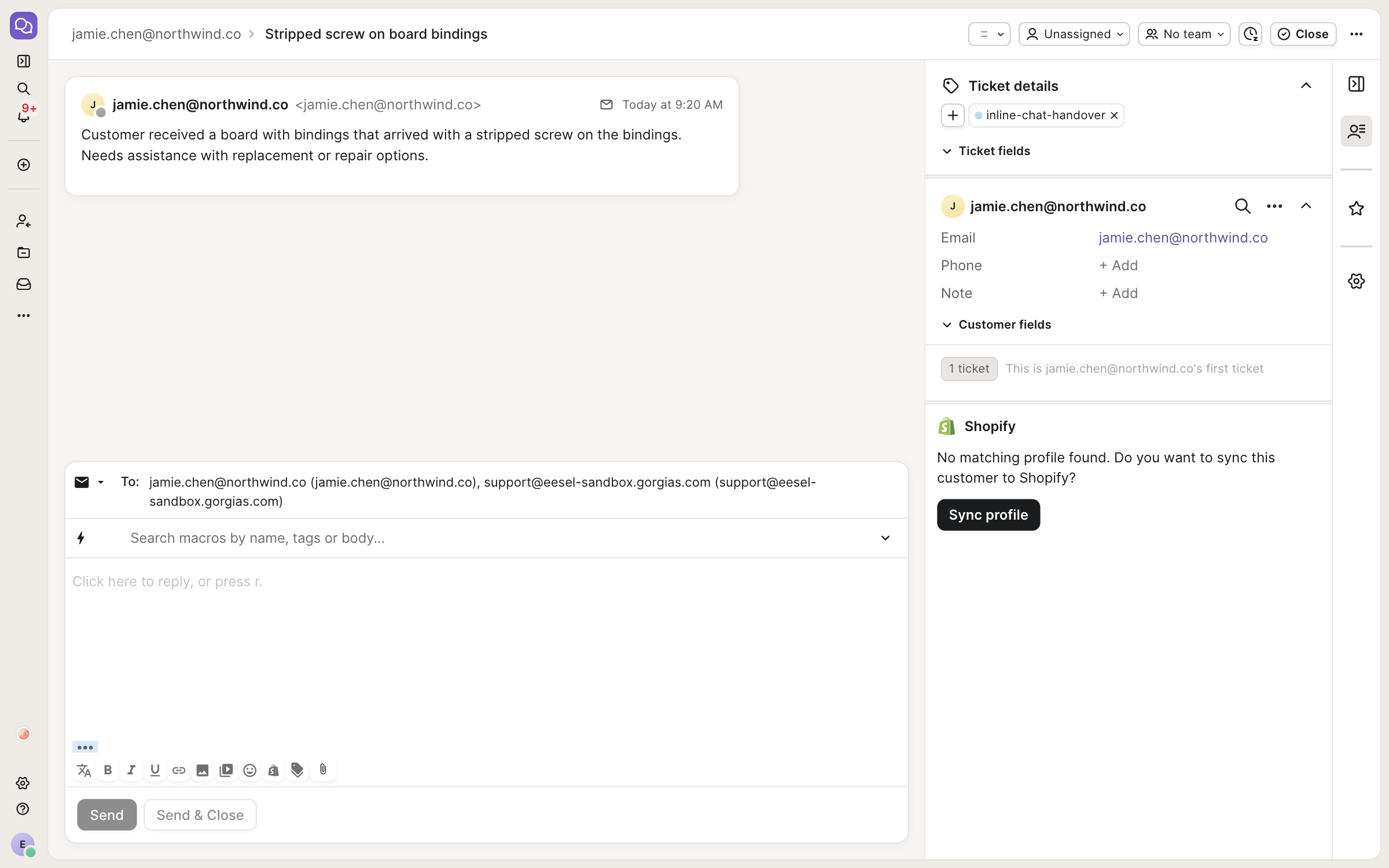This screenshot has height=868, width=1389.
Task: Open the snooze ticket clock icon
Action: point(1250,34)
